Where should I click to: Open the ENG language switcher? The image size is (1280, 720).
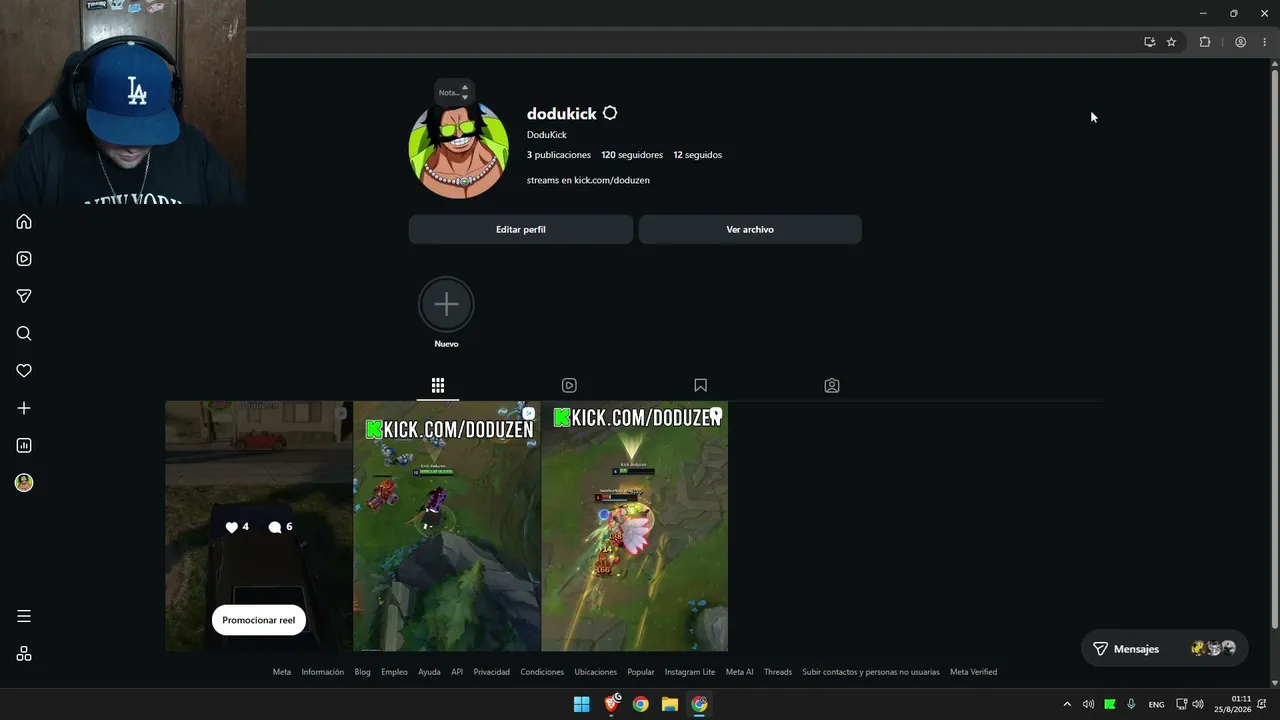coord(1156,705)
